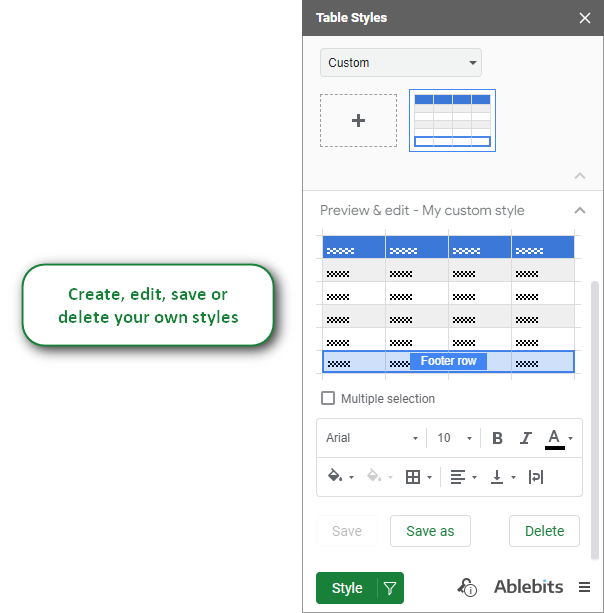This screenshot has height=613, width=604.
Task: Open the horizontal align dropdown arrow
Action: (474, 477)
